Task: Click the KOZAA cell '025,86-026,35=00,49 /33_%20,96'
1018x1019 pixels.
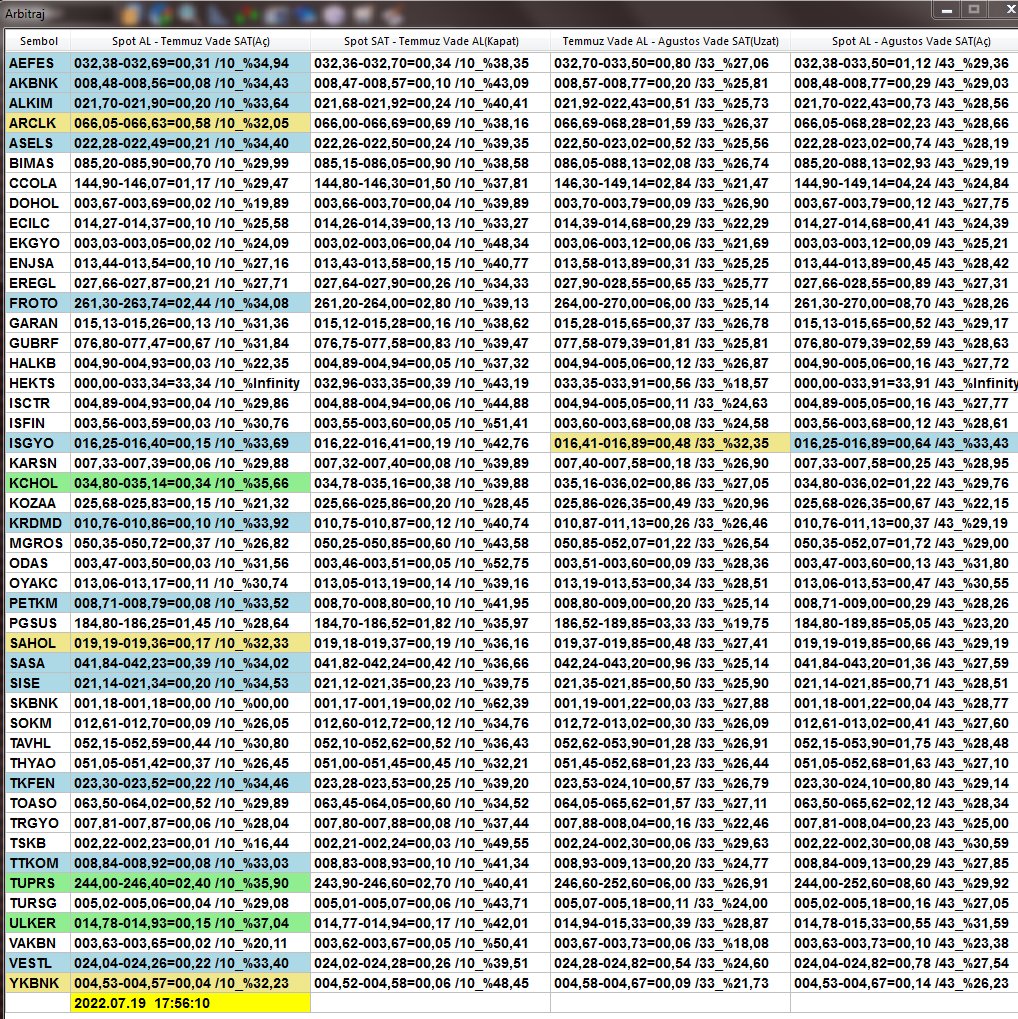Action: tap(670, 503)
